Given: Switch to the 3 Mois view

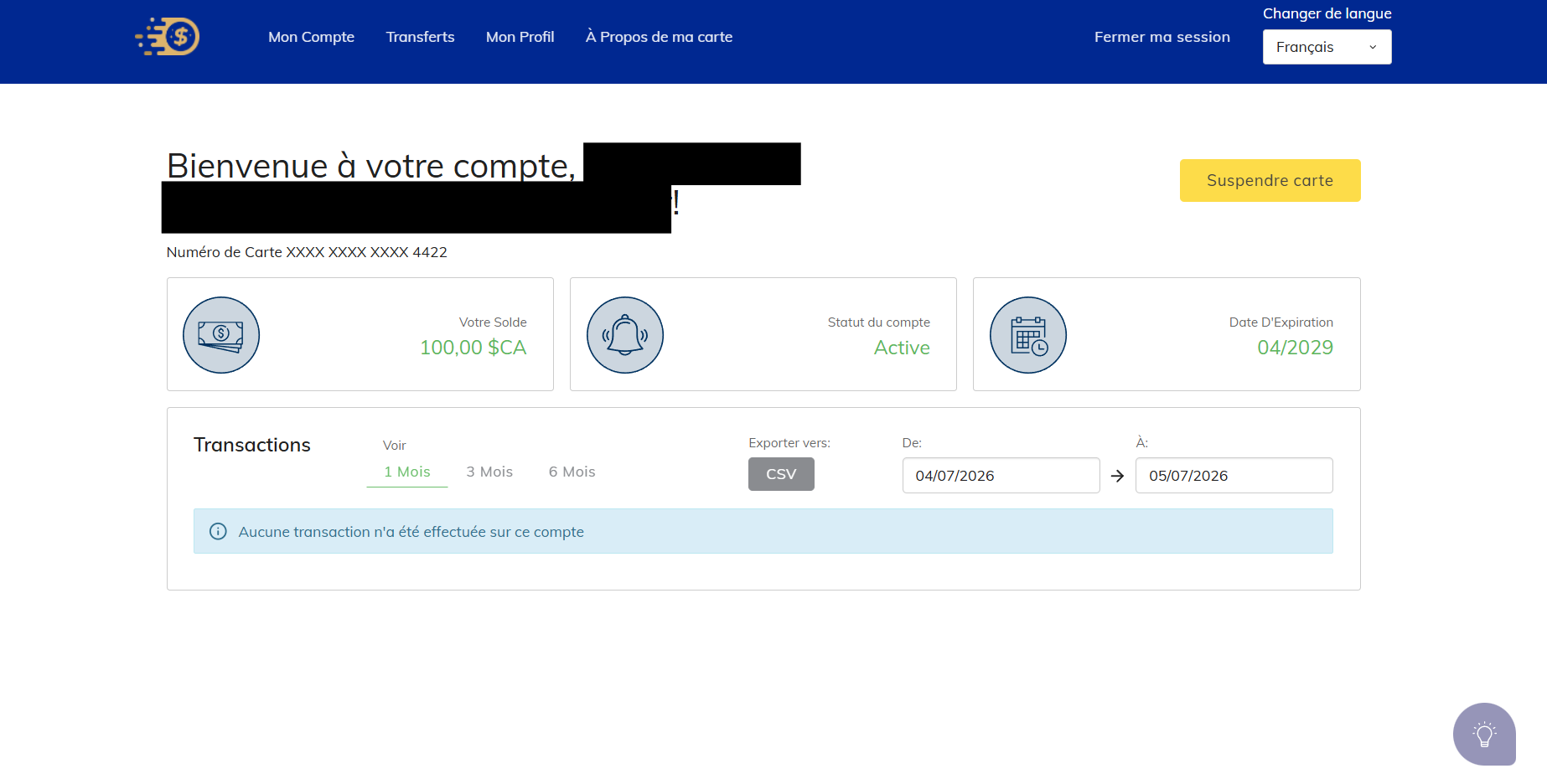Looking at the screenshot, I should 489,472.
